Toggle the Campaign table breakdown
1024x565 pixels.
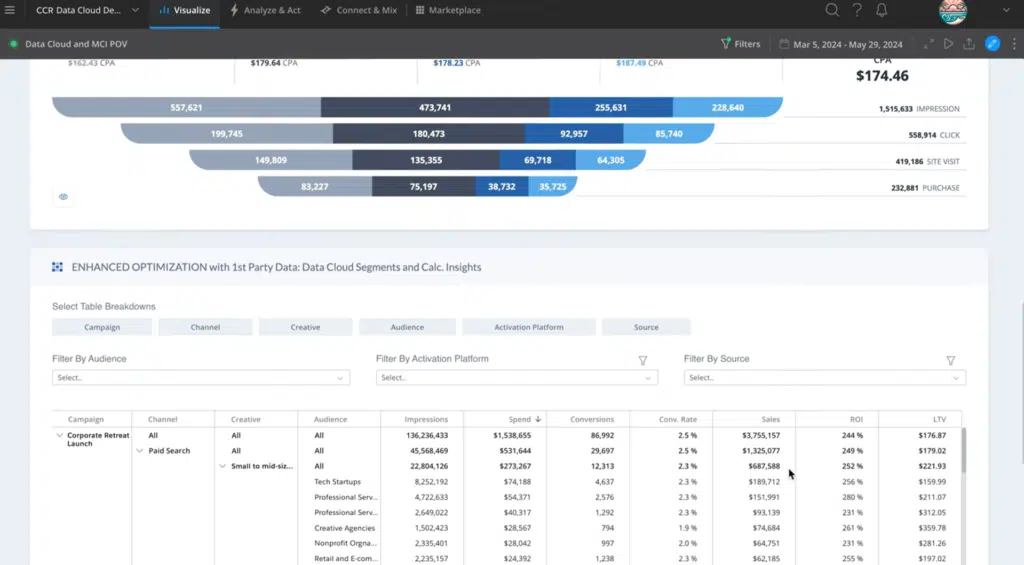pos(102,327)
